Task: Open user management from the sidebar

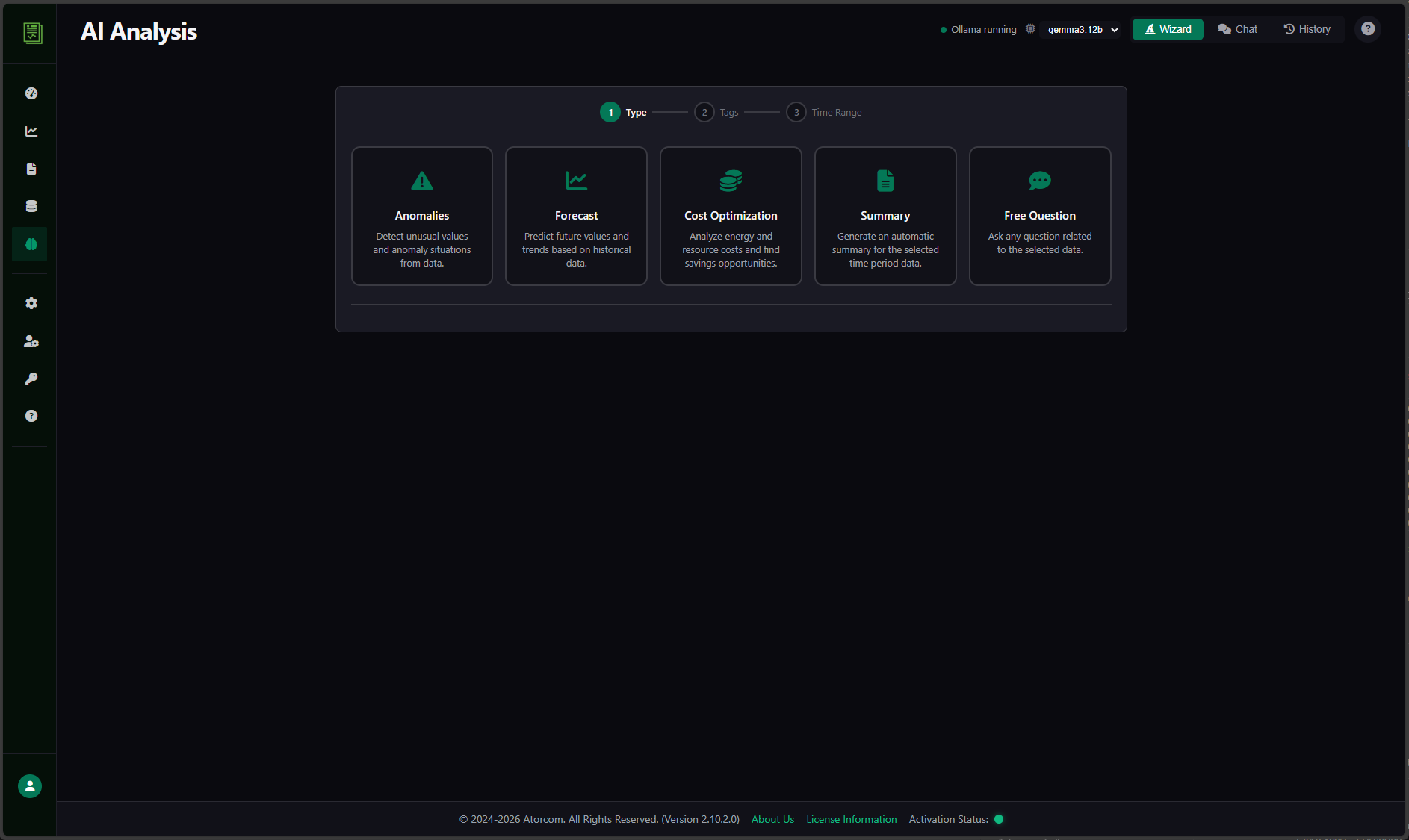Action: [31, 341]
